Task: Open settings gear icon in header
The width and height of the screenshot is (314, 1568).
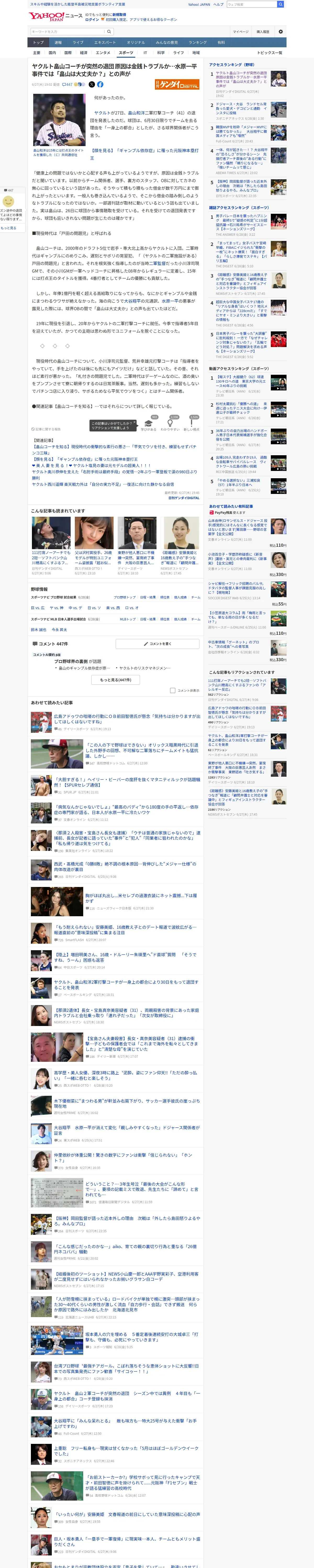Action: (281, 32)
